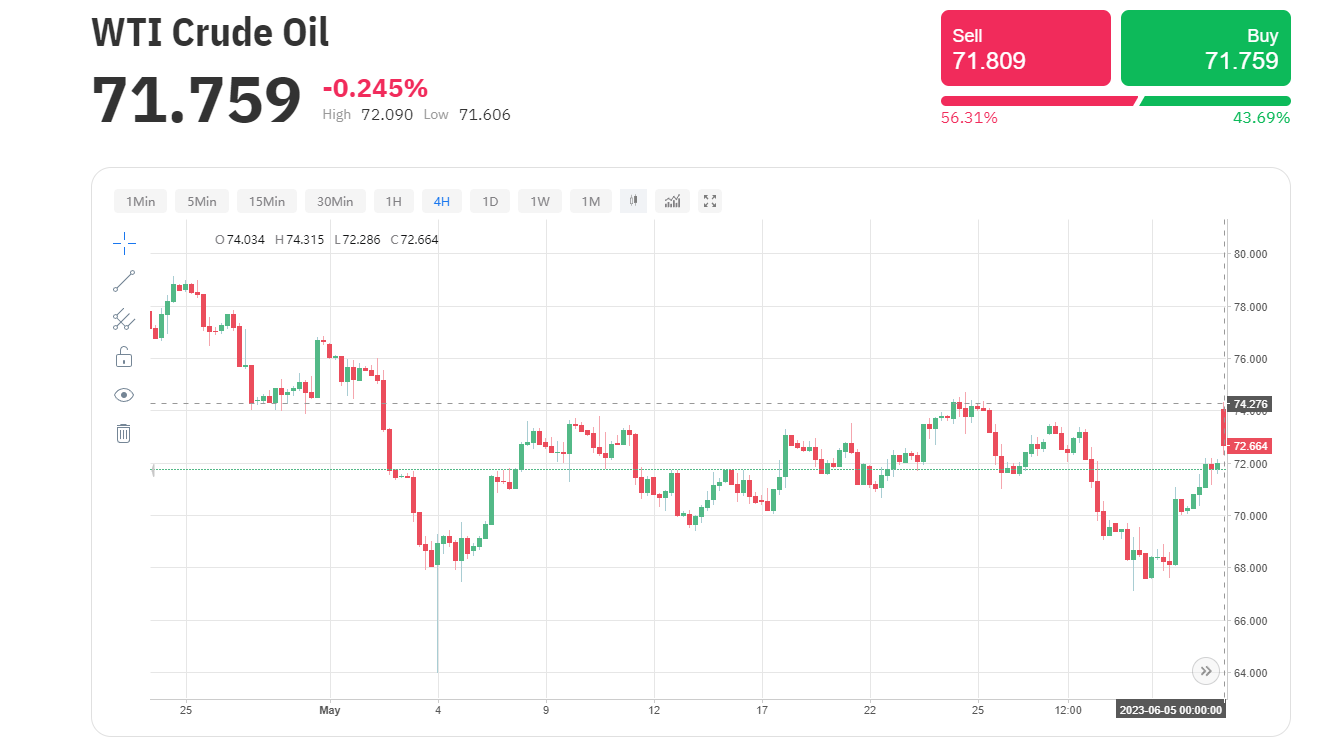Click the 2023-06-05 timestamp marker

pyautogui.click(x=1171, y=710)
